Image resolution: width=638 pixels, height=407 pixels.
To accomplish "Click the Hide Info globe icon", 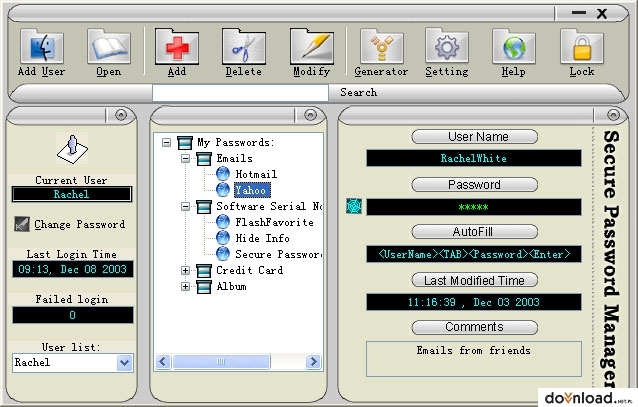I will (x=223, y=238).
